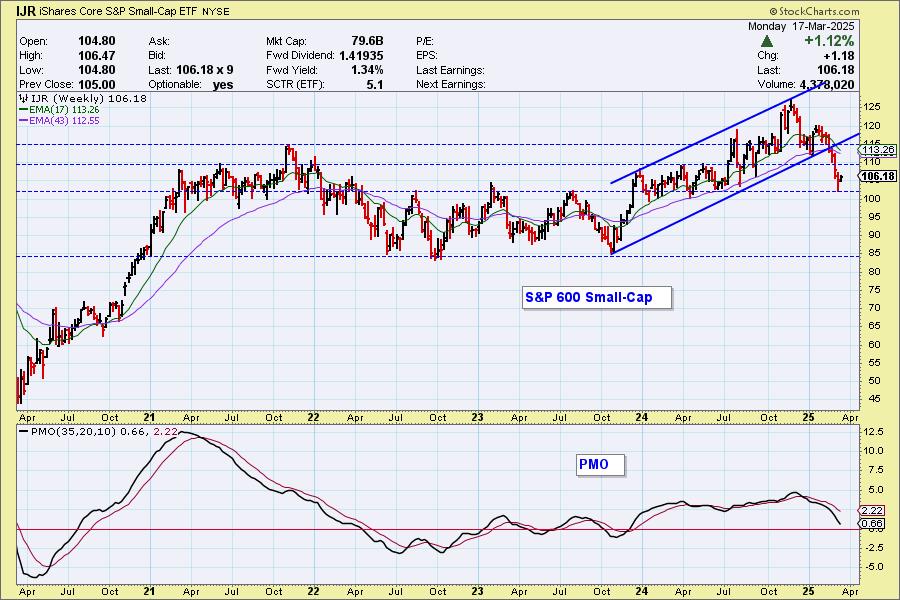Viewport: 900px width, 600px height.
Task: Click the 0.66 PMO value label
Action: pyautogui.click(x=872, y=524)
